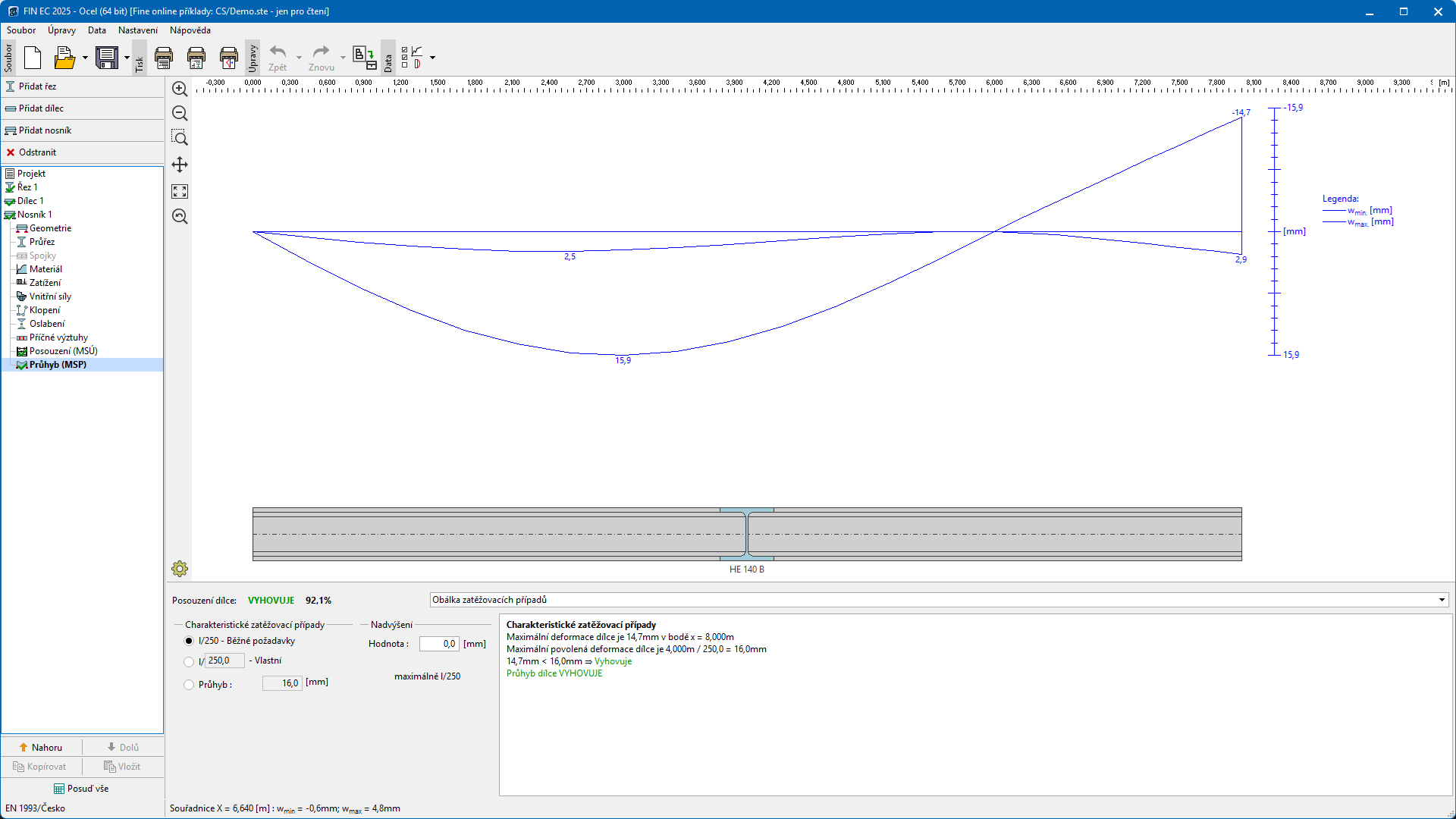1456x819 pixels.
Task: Open the Nápověda menu
Action: pos(190,30)
